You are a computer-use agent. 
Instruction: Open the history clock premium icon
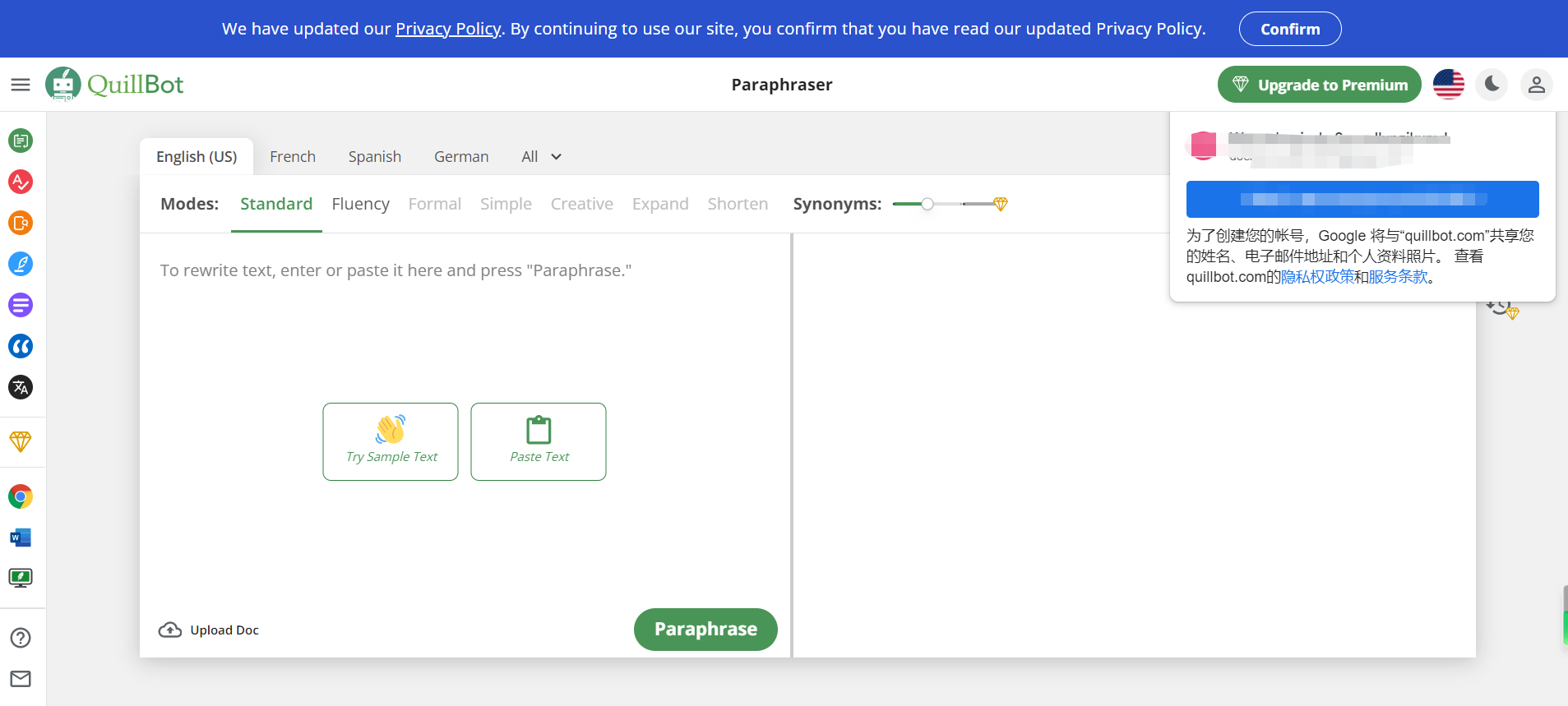1502,309
